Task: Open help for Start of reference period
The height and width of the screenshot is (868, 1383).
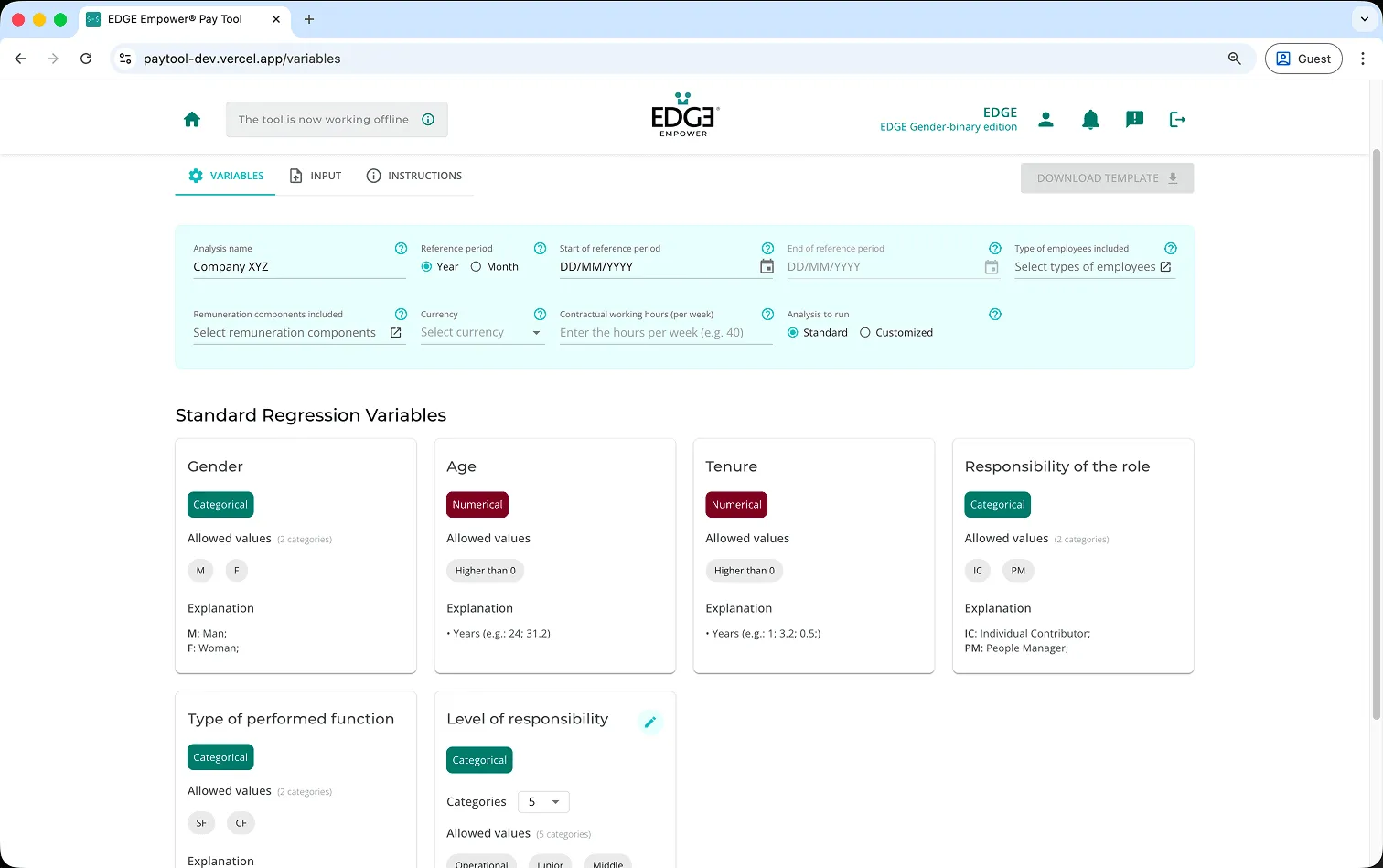Action: point(767,248)
